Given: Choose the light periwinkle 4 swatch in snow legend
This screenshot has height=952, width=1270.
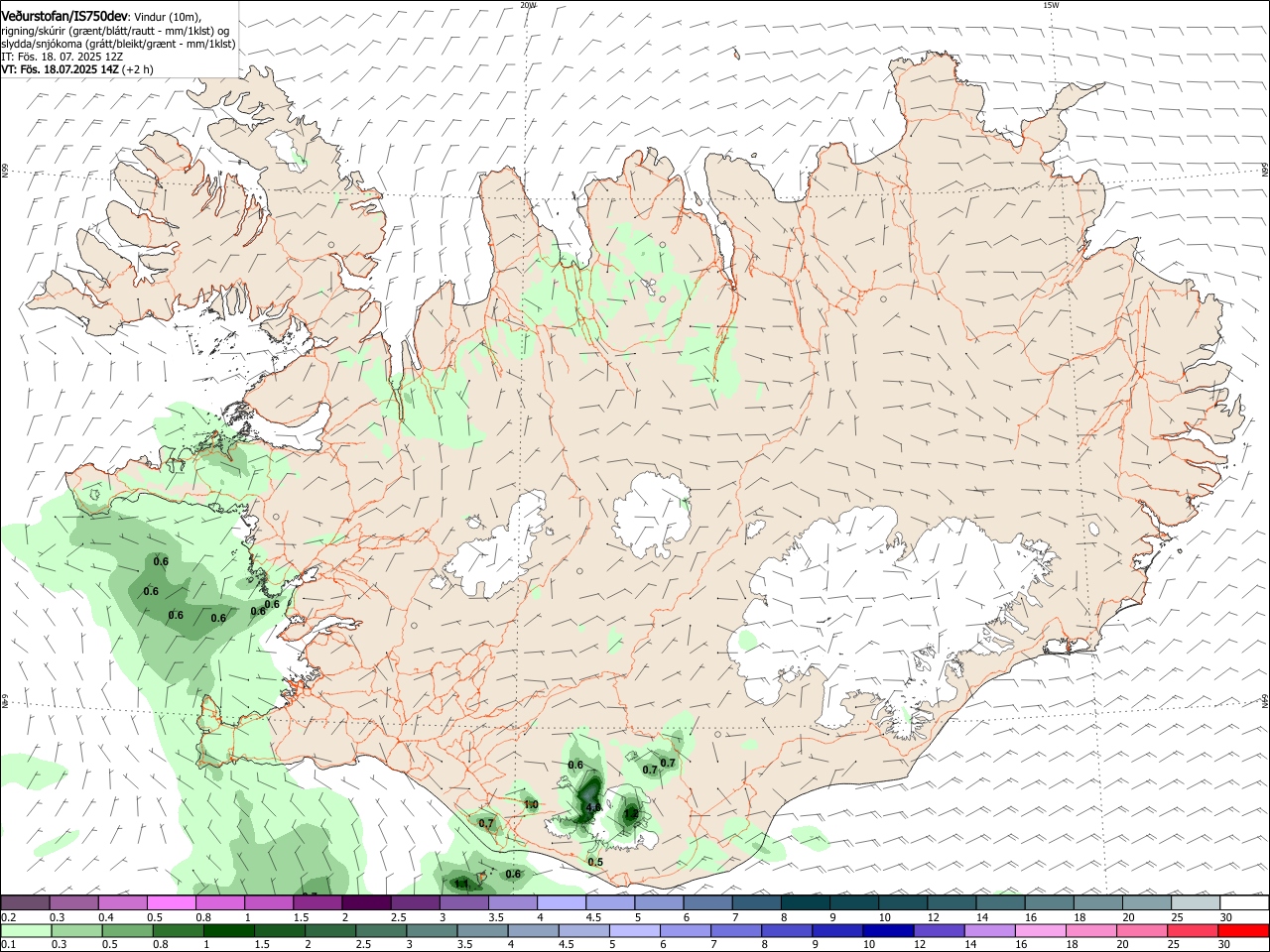Looking at the screenshot, I should point(562,902).
